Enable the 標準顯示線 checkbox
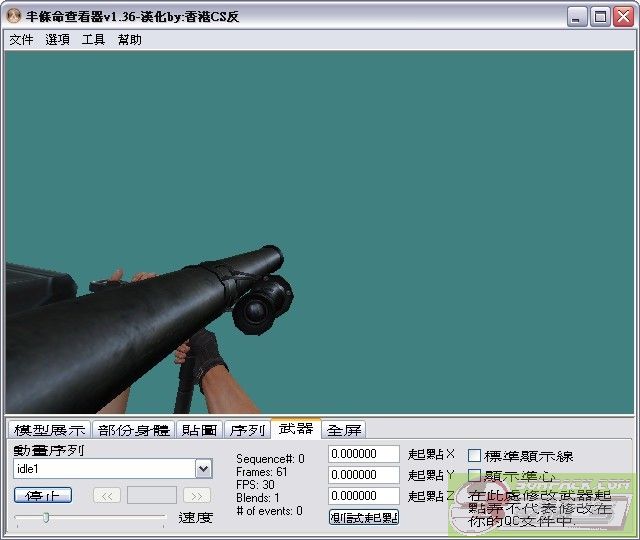Image resolution: width=640 pixels, height=540 pixels. [475, 456]
